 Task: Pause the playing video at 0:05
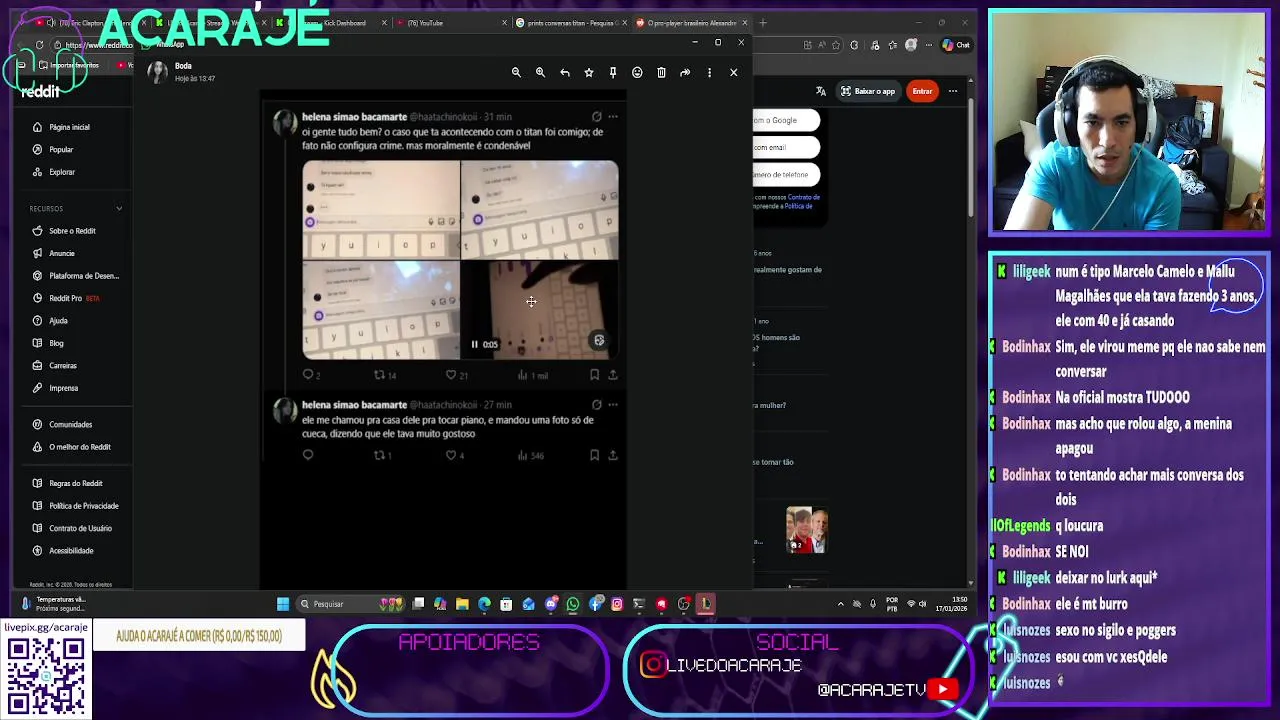pos(474,344)
